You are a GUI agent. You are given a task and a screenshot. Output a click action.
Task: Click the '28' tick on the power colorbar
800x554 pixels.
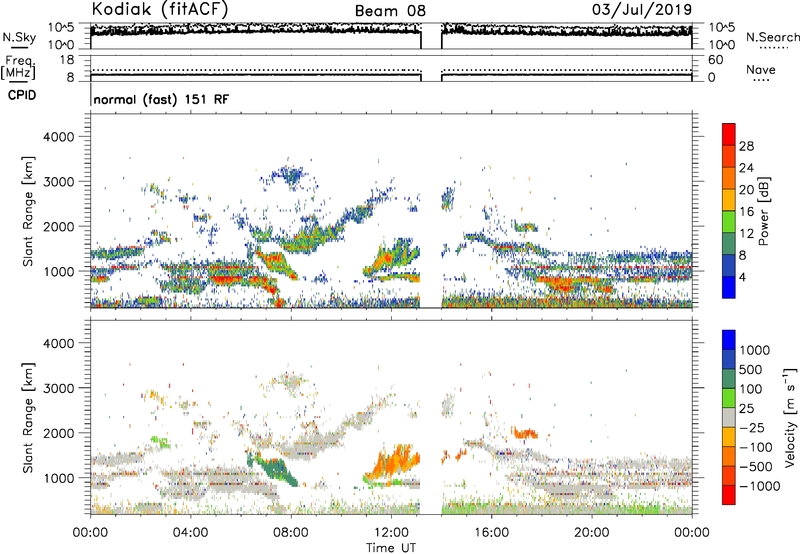746,146
